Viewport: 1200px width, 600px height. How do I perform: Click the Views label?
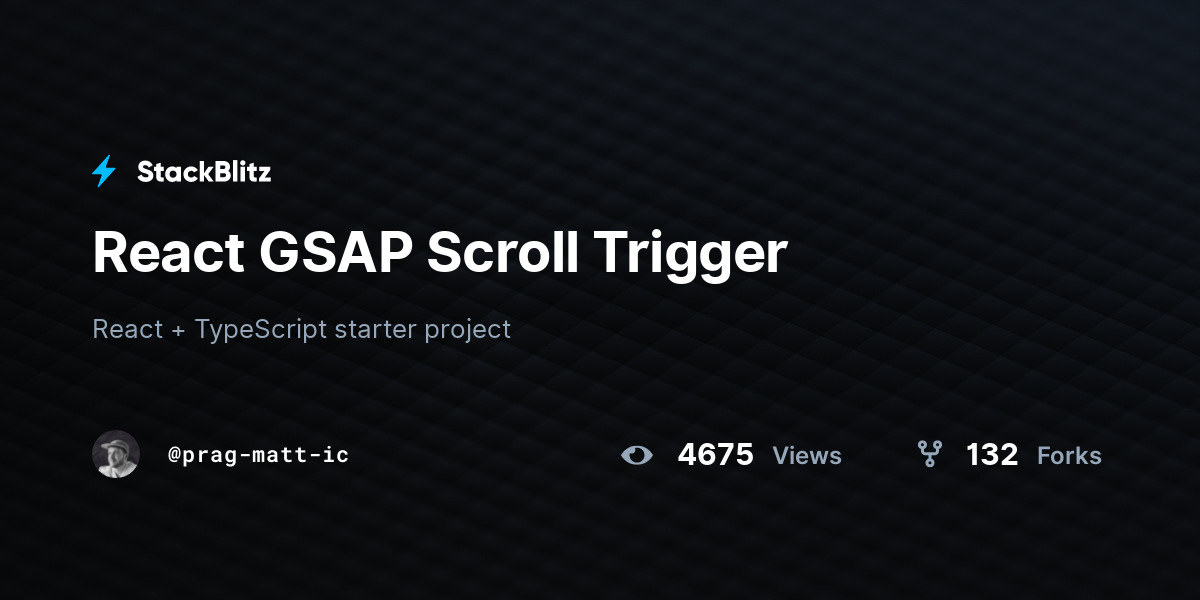click(x=807, y=456)
